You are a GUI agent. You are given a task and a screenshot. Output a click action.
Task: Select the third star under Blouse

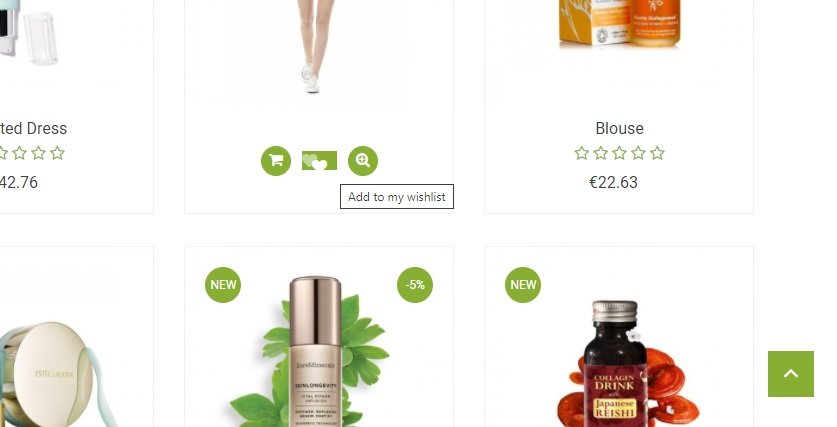[619, 154]
